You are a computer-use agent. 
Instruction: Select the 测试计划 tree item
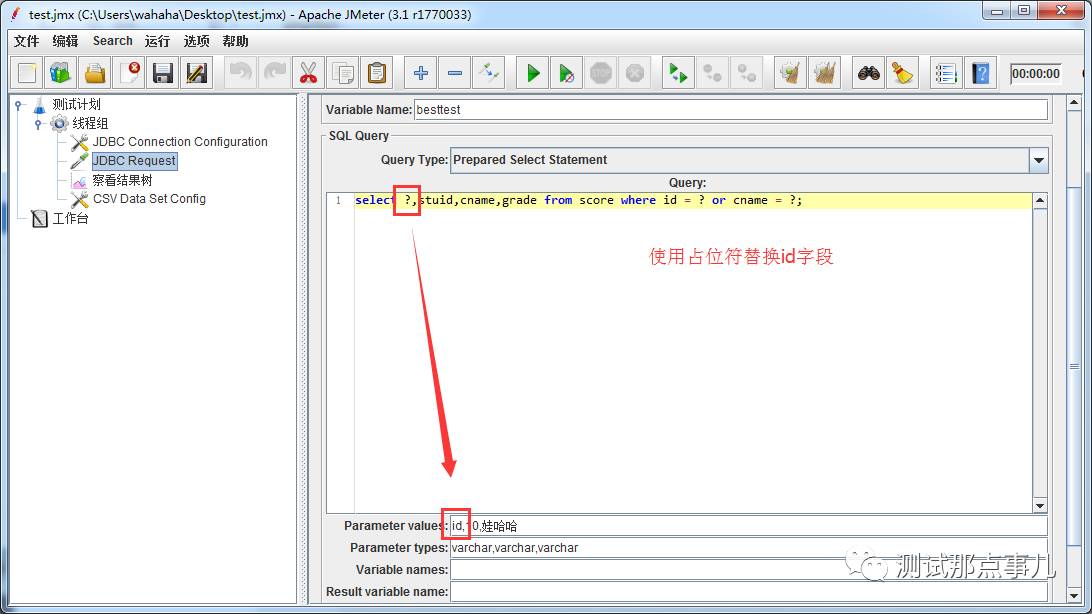pyautogui.click(x=77, y=104)
